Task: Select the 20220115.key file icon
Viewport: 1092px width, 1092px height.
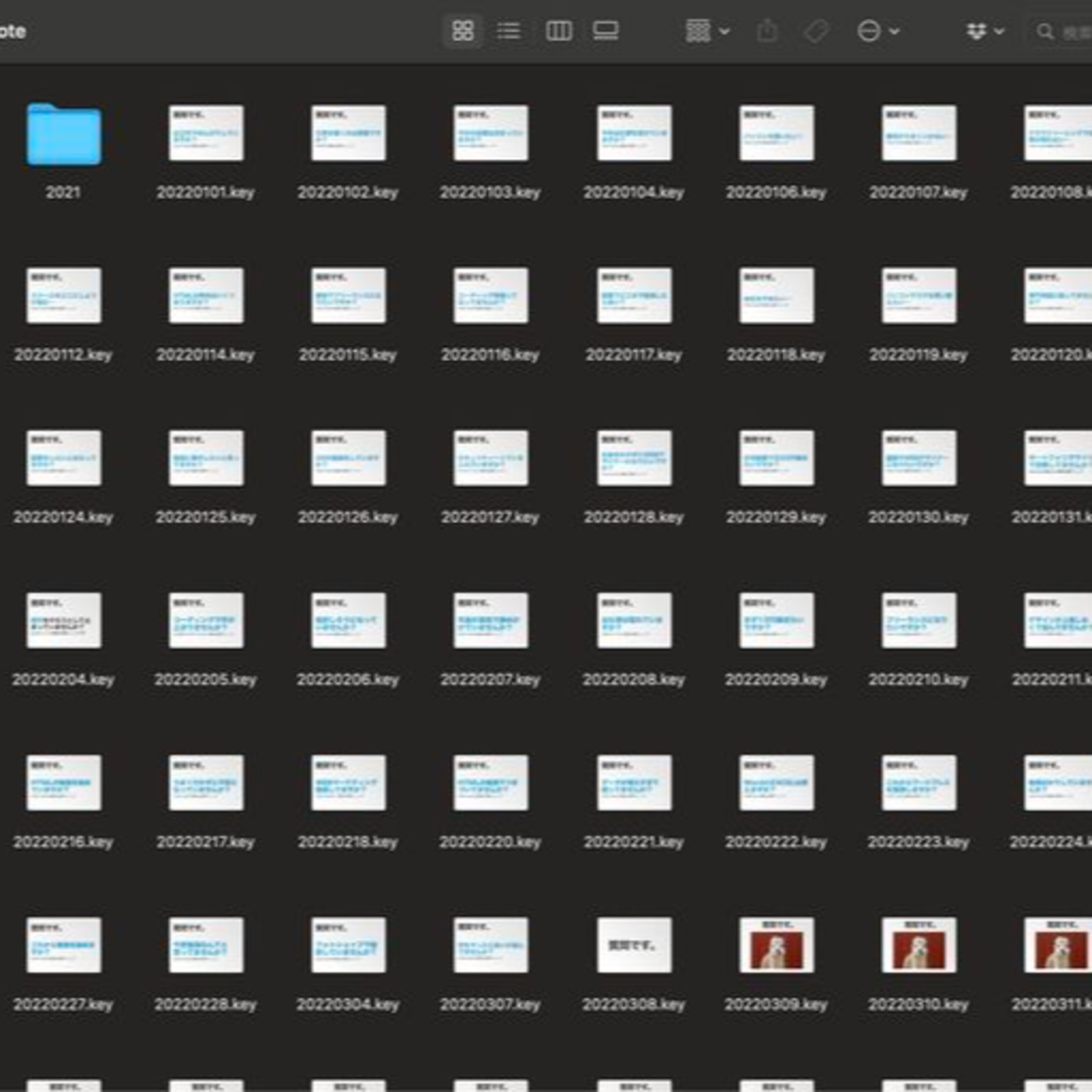Action: pos(348,296)
